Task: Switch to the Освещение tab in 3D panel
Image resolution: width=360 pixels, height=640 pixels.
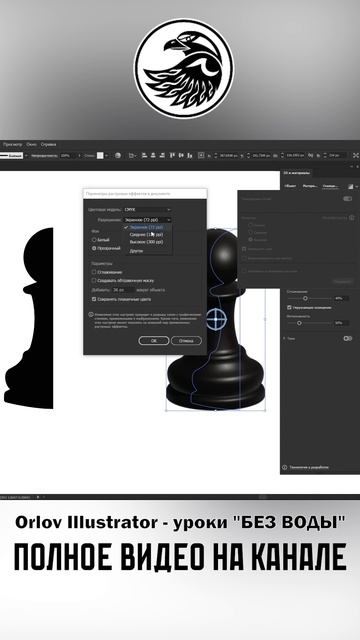Action: pos(330,186)
